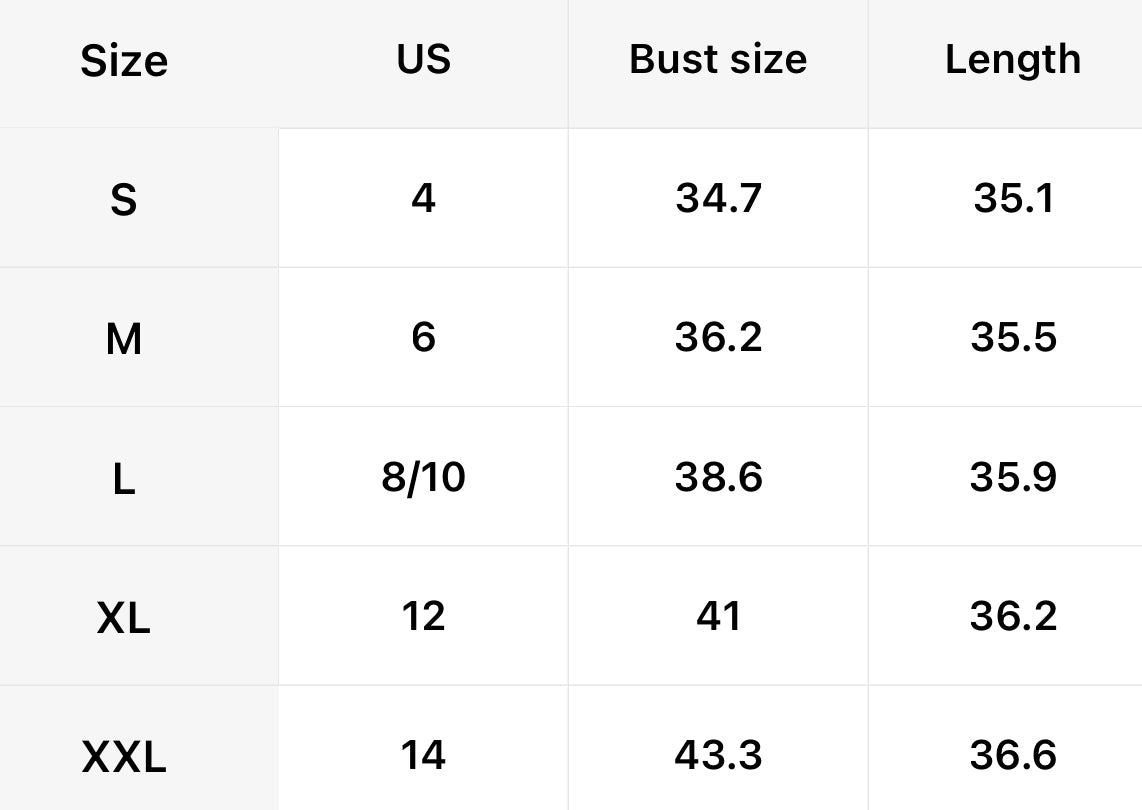The width and height of the screenshot is (1142, 810).
Task: Click length 35.5 cell
Action: 1013,338
